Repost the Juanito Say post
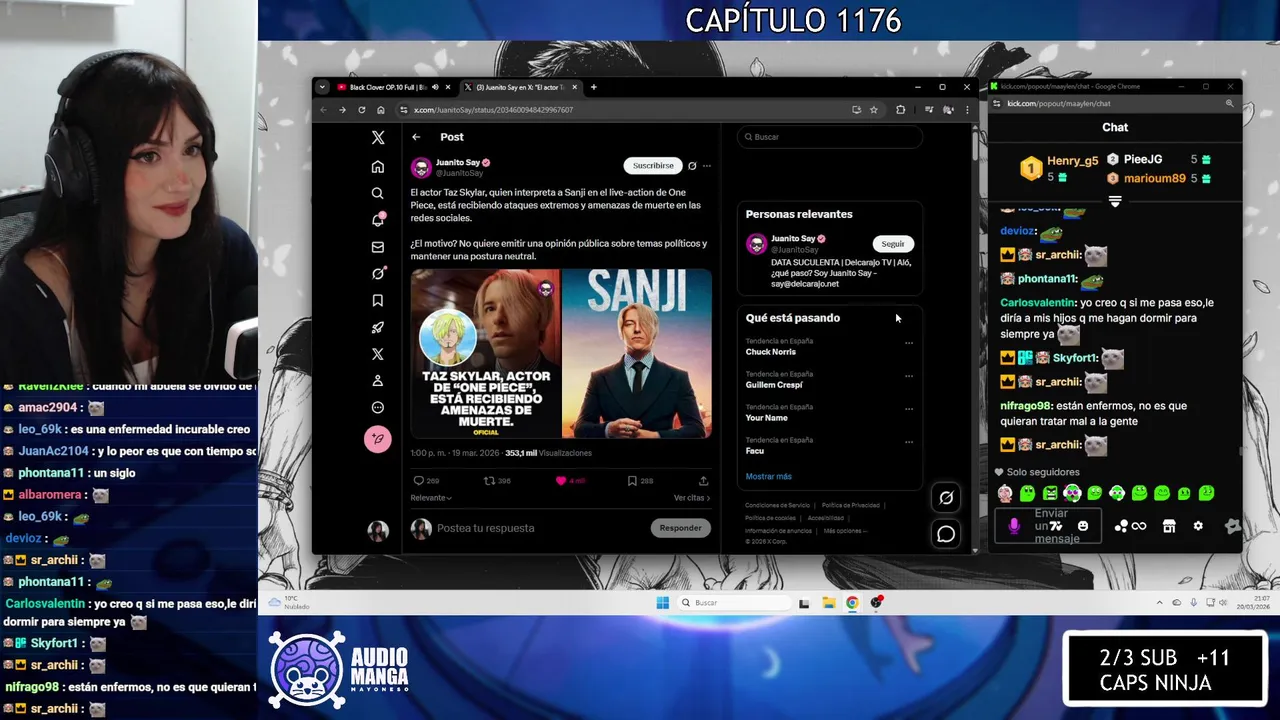 (489, 481)
